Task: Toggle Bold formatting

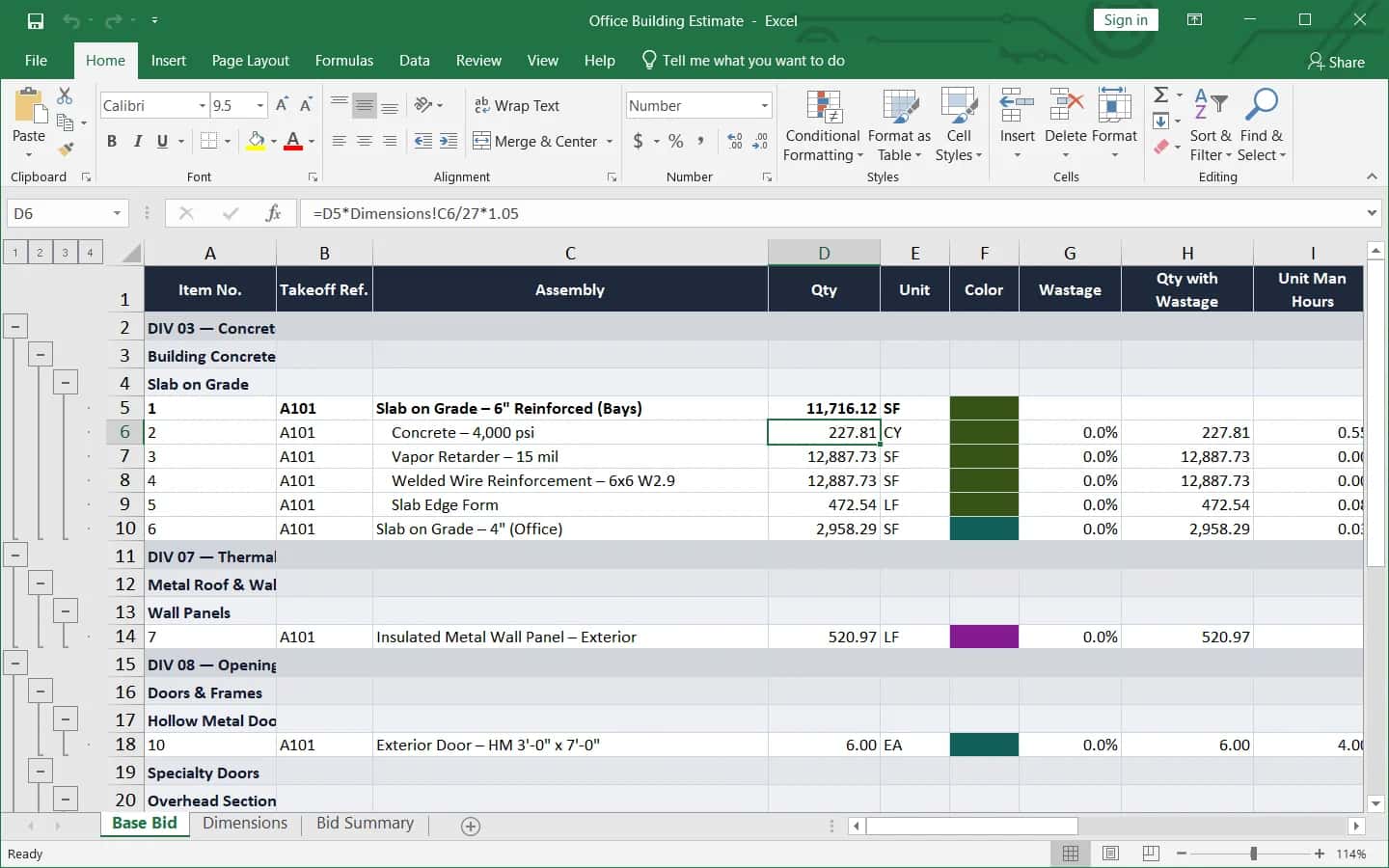Action: pos(112,141)
